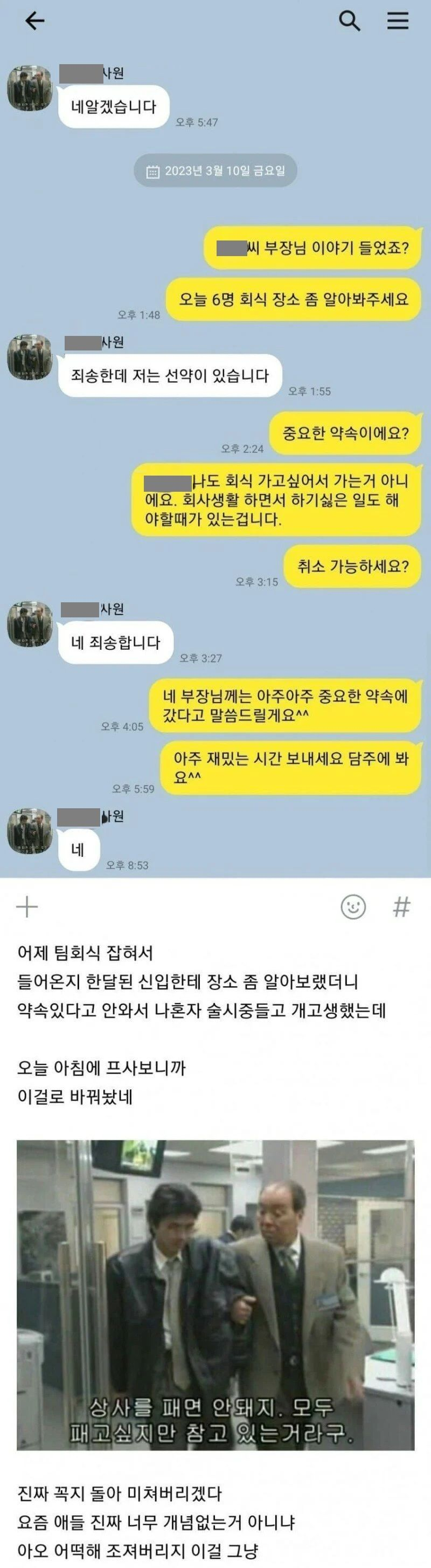
Task: Tap the hashtag search icon
Action: click(x=401, y=906)
